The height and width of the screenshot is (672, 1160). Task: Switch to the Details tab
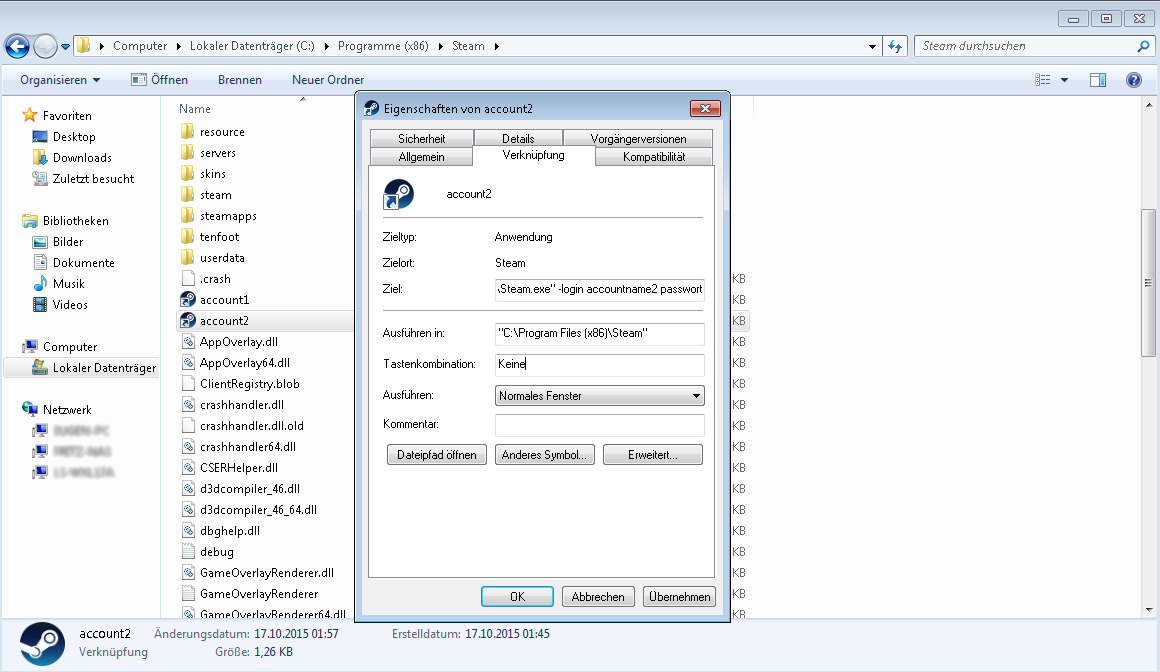coord(518,138)
